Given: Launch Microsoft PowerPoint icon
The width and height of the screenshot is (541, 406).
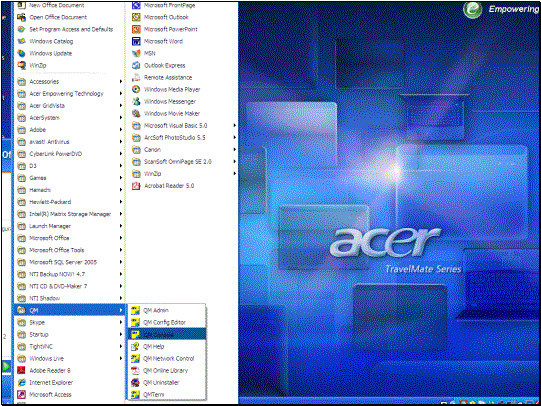Looking at the screenshot, I should tap(136, 29).
